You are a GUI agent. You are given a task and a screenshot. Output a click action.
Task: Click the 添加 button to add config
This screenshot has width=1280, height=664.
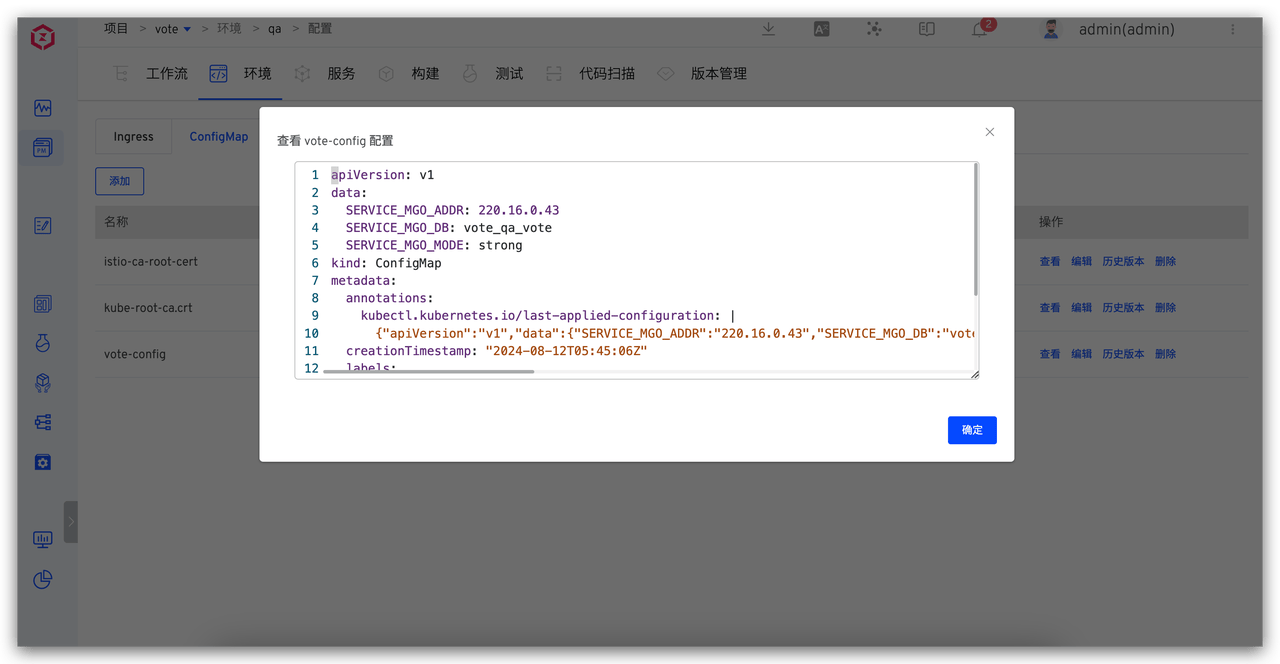(119, 181)
